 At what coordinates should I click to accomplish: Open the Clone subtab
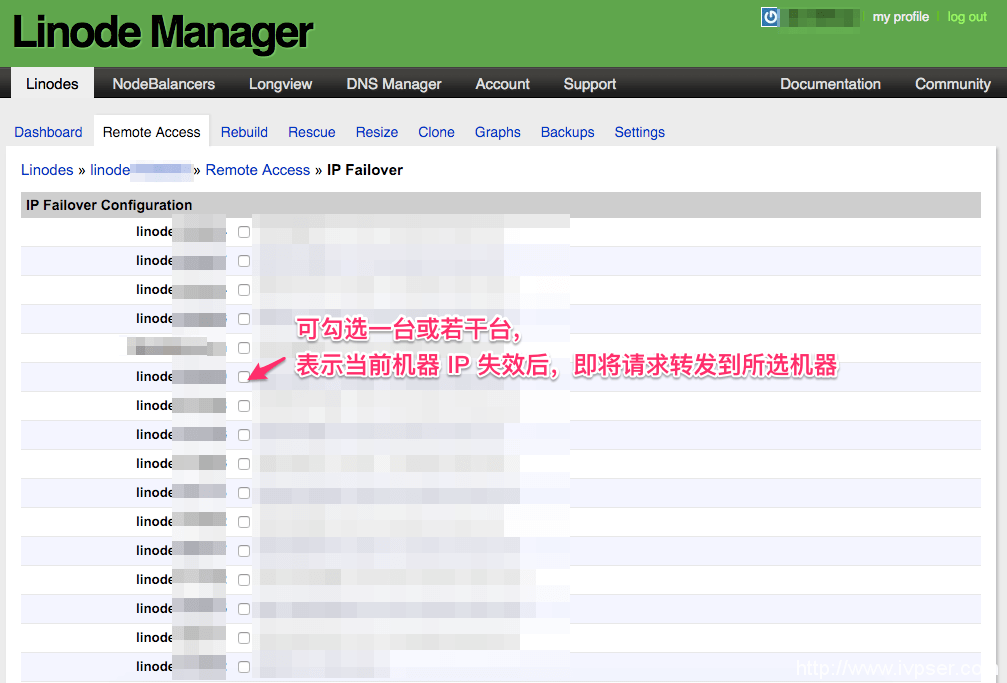[436, 132]
